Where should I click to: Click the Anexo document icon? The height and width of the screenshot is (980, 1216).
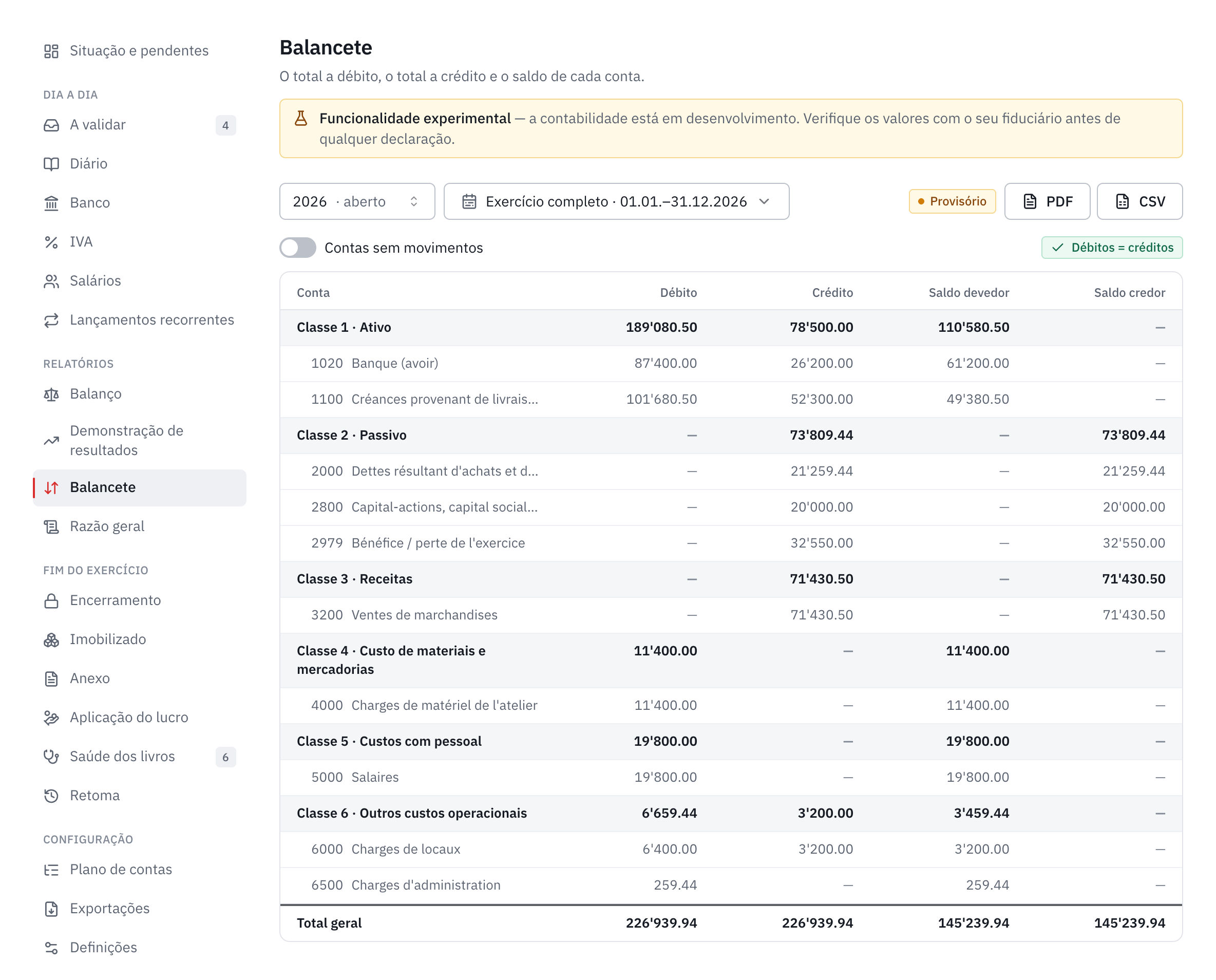click(51, 679)
